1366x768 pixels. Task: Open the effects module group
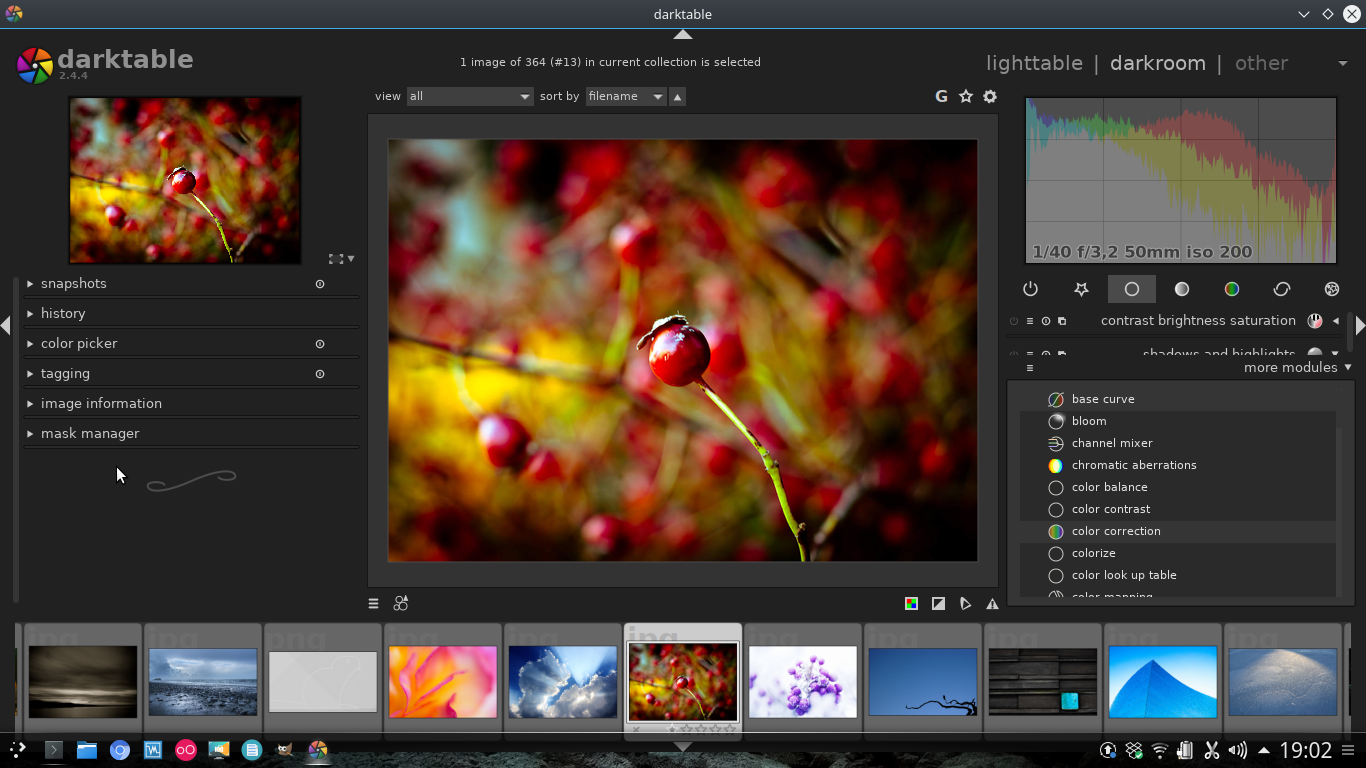coord(1331,289)
